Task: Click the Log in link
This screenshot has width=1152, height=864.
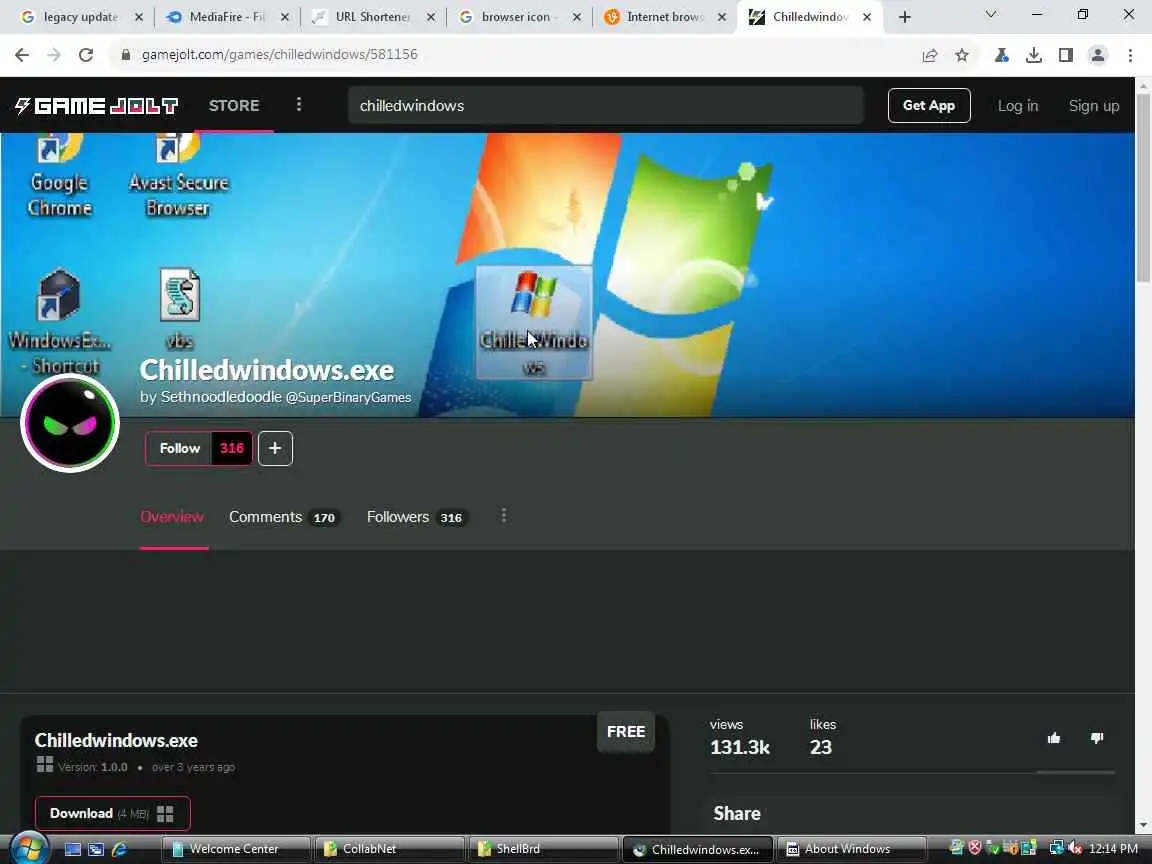Action: pyautogui.click(x=1018, y=106)
